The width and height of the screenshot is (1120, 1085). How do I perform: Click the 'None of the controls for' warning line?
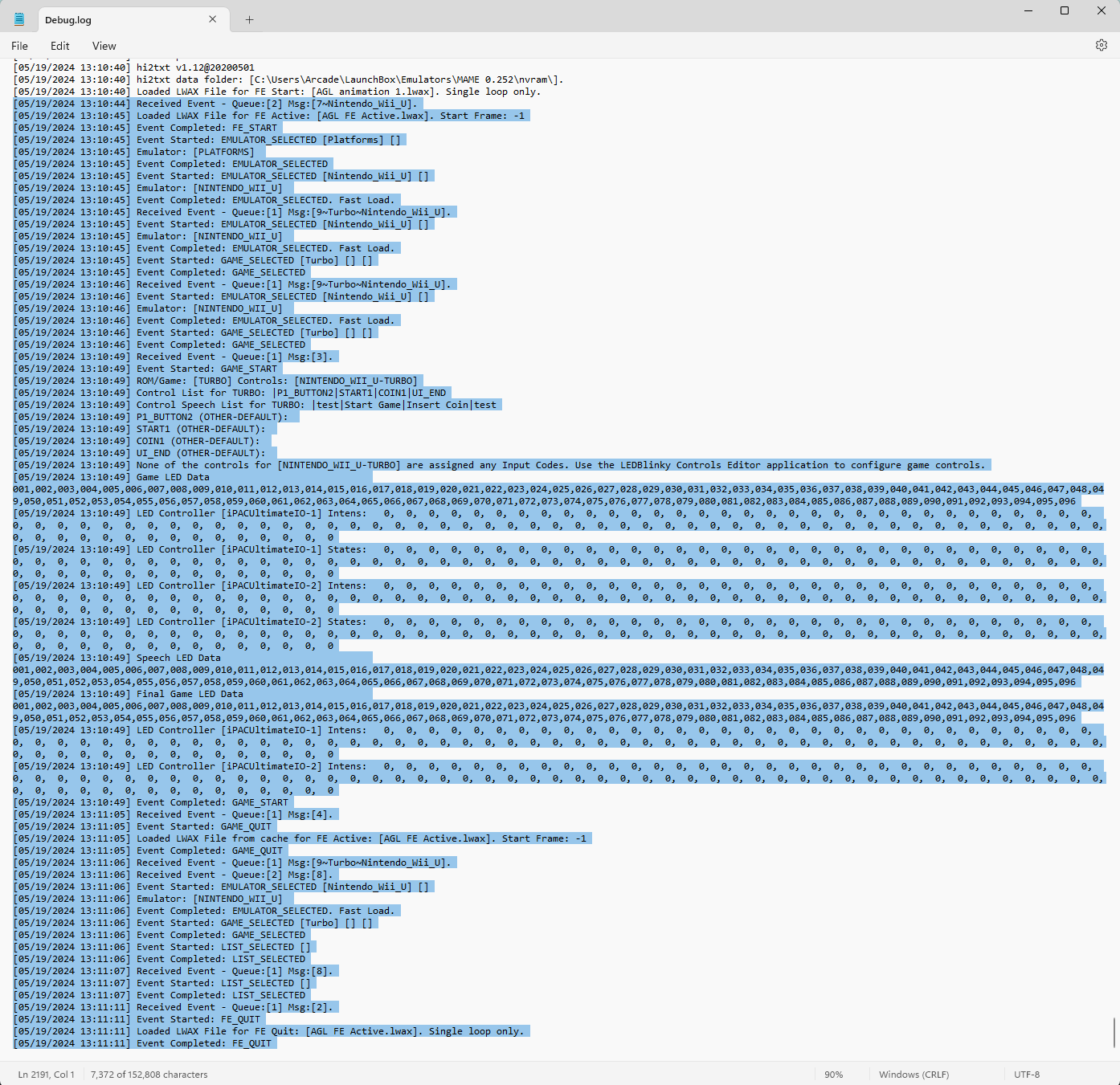pyautogui.click(x=499, y=465)
